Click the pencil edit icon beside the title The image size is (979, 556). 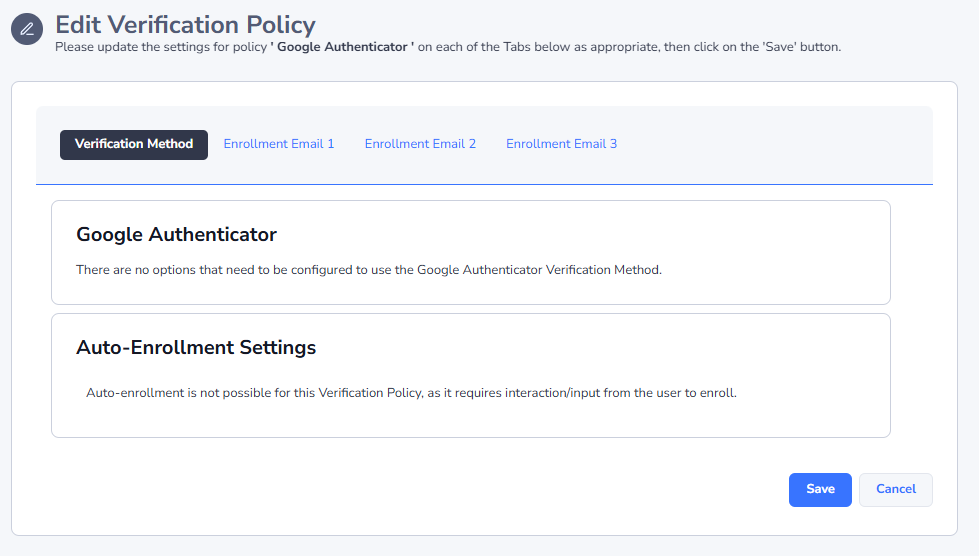(27, 29)
